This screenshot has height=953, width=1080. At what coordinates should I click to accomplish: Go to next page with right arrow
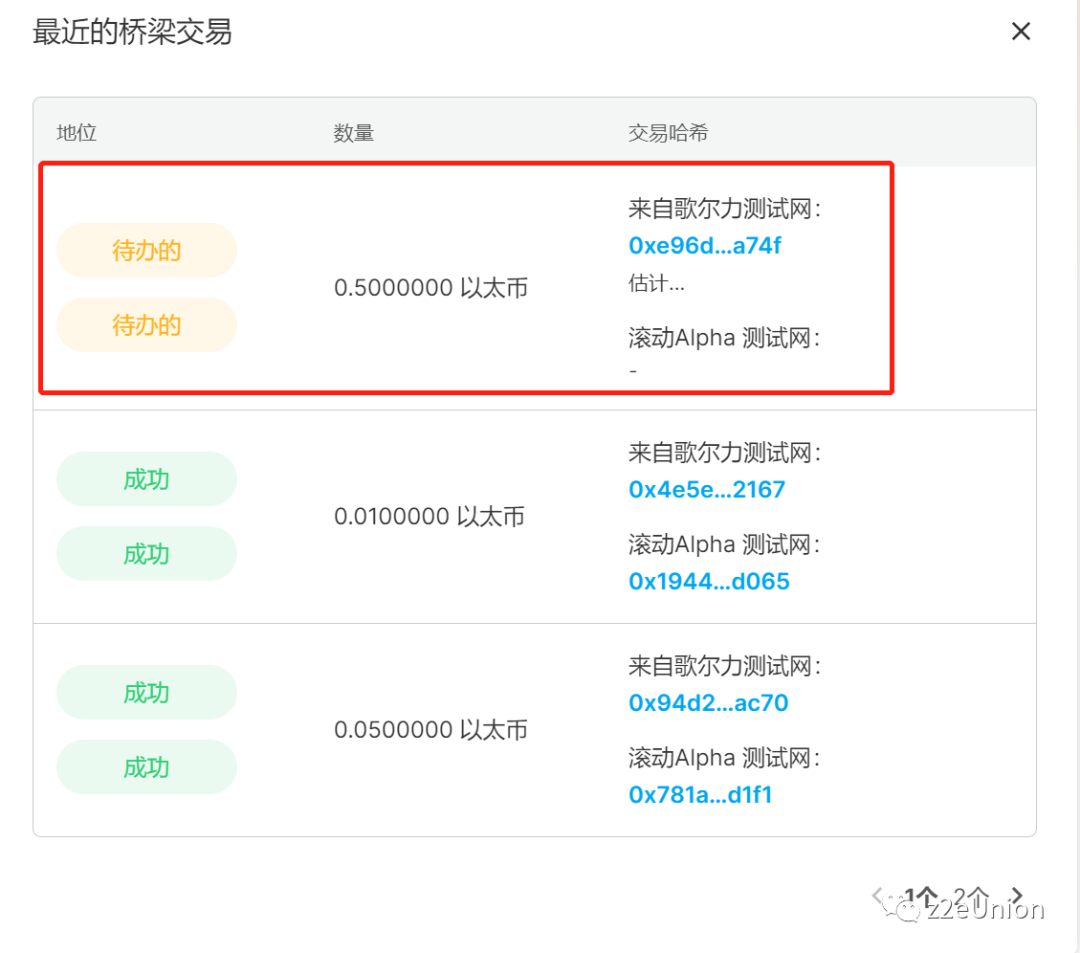tap(1017, 895)
